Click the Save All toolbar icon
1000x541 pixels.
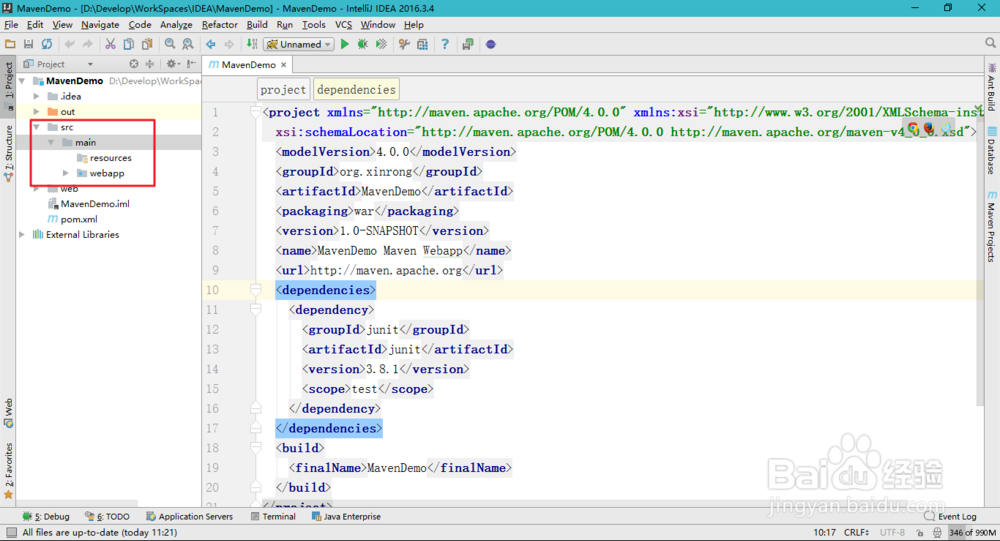click(x=28, y=44)
